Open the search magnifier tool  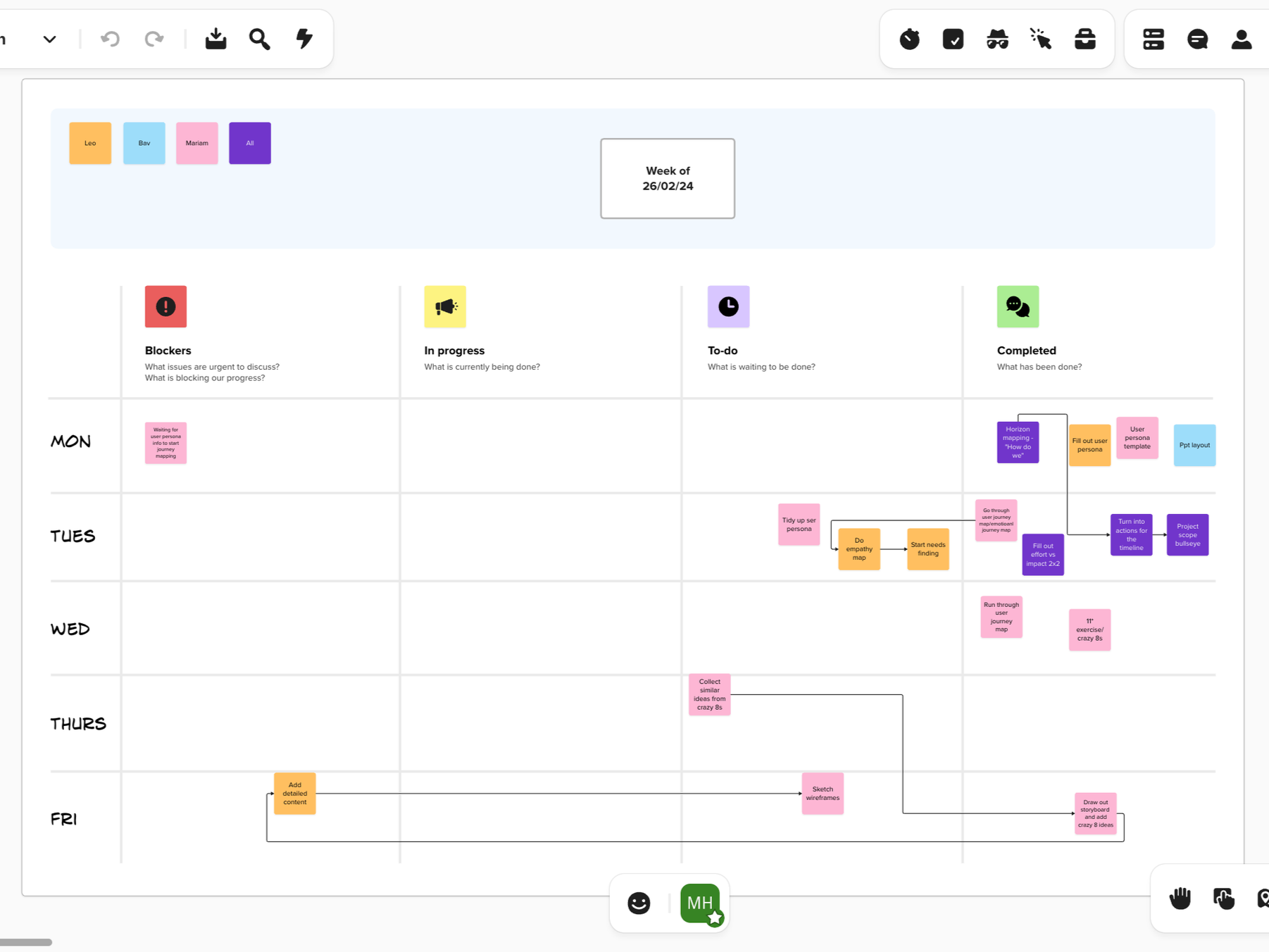[x=260, y=39]
